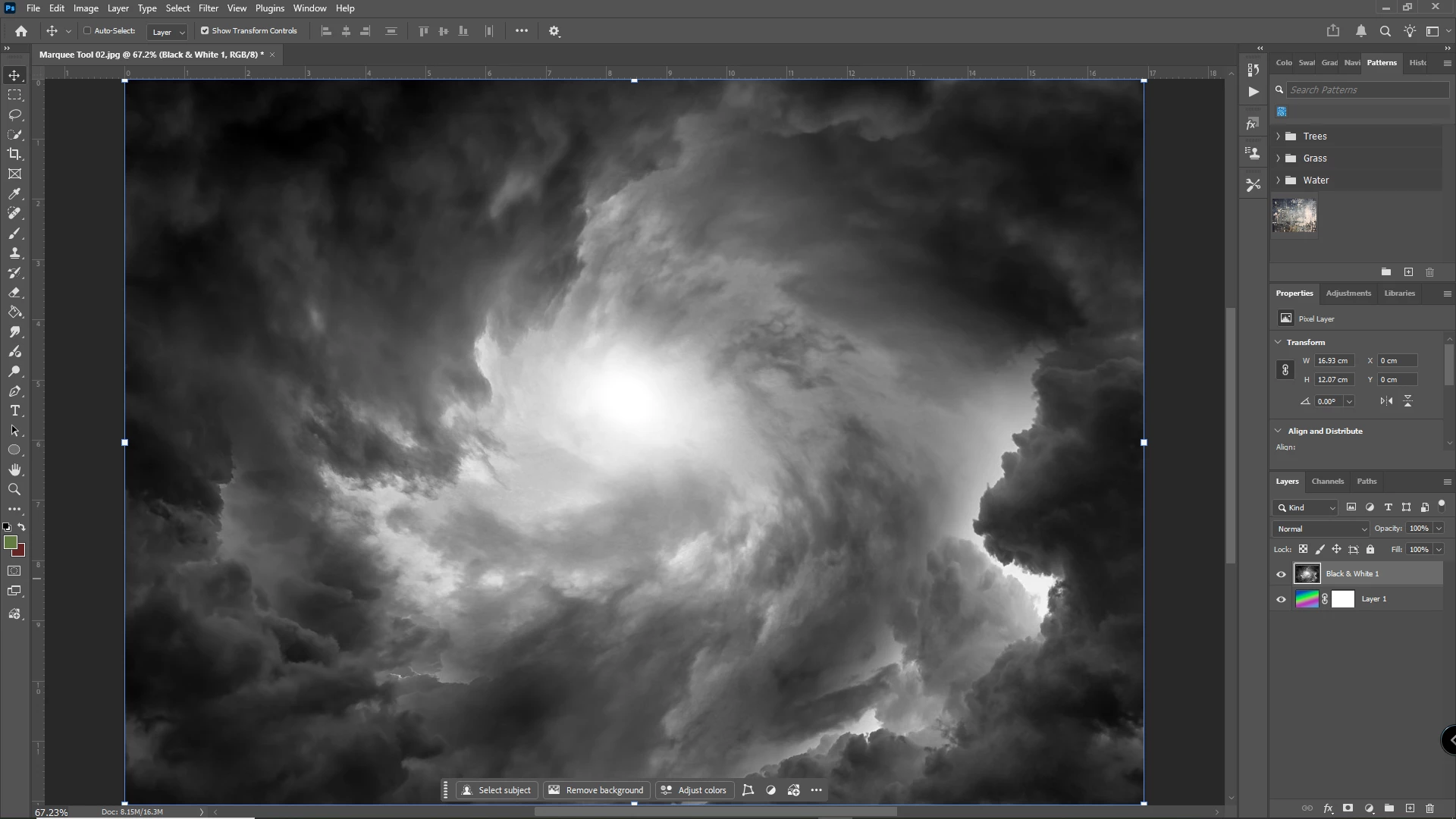Click the Select subject button

[497, 790]
